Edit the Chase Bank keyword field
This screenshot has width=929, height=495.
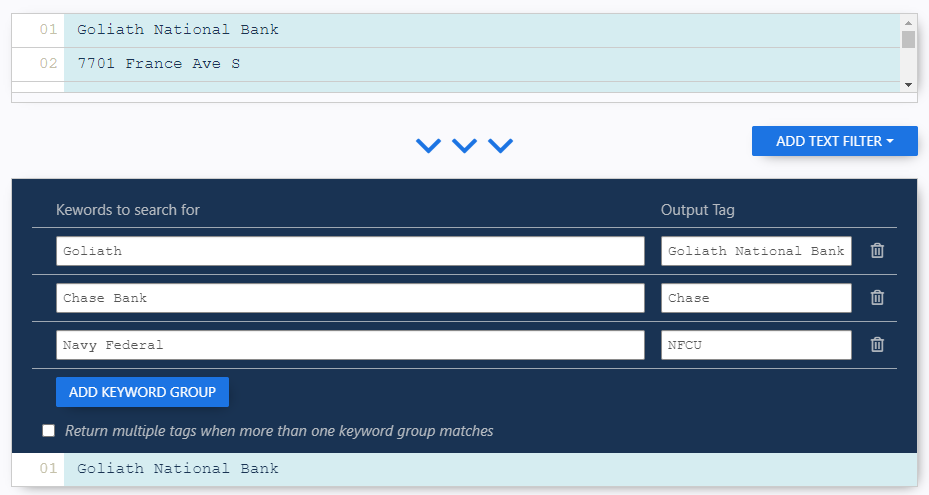pyautogui.click(x=350, y=298)
